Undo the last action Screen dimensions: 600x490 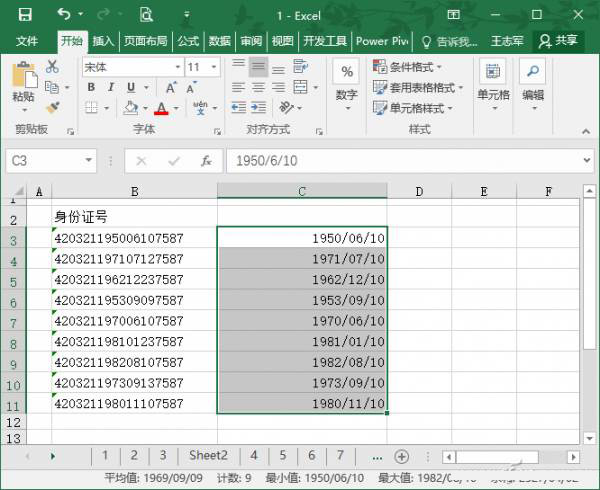(64, 15)
